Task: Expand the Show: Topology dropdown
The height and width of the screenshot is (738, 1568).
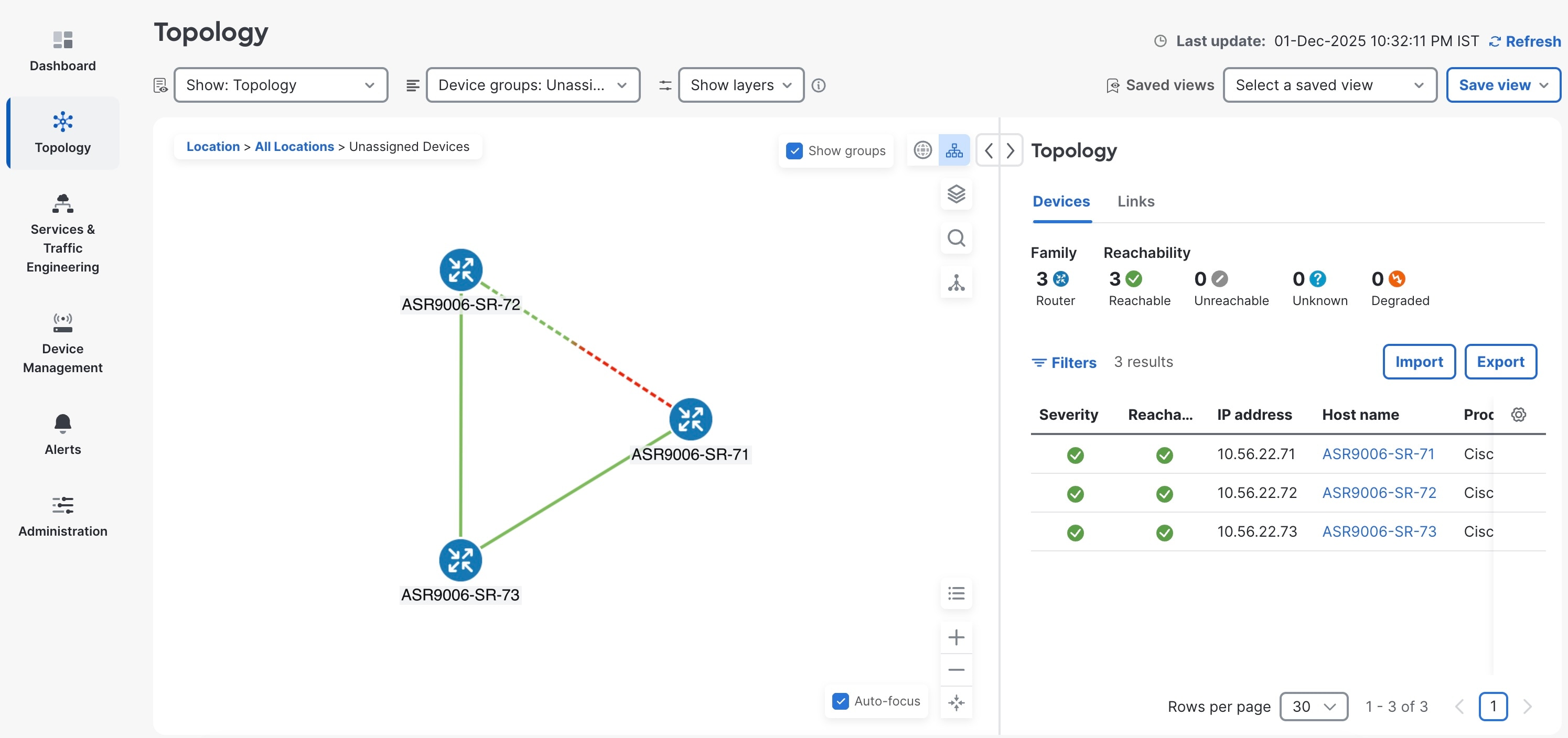Action: (281, 85)
